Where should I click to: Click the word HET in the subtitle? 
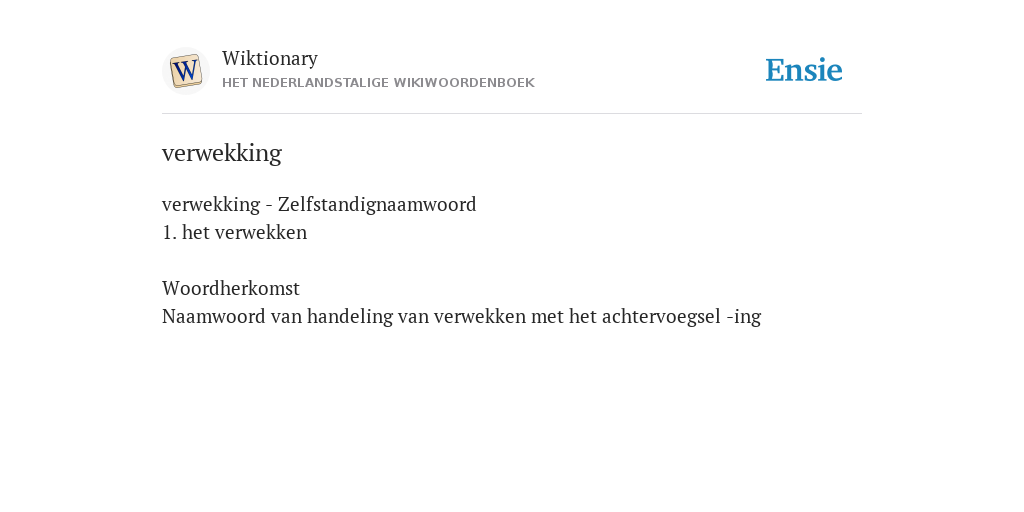(x=234, y=83)
